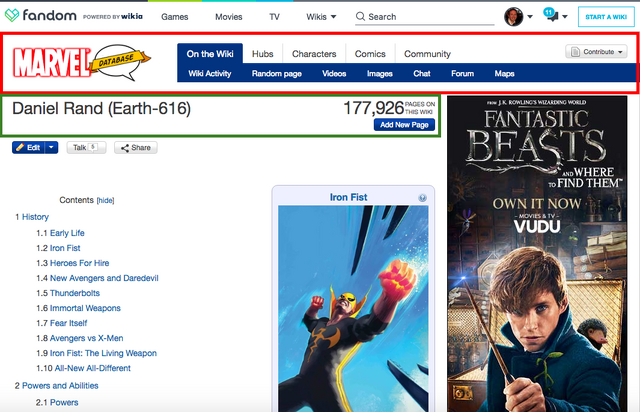The height and width of the screenshot is (412, 640).
Task: Expand the arrow next to user avatar
Action: pos(530,17)
